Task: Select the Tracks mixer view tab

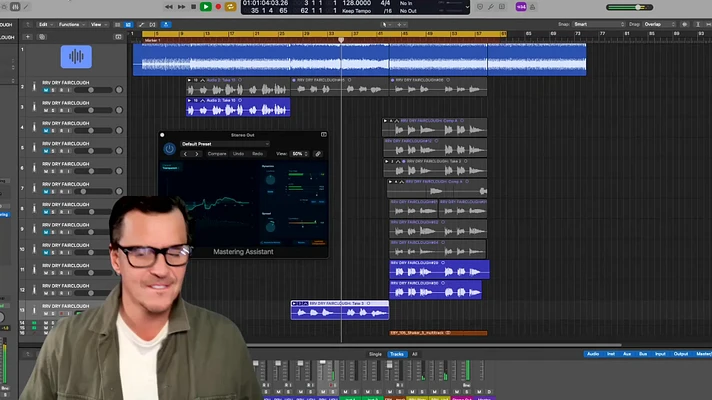Action: 397,354
